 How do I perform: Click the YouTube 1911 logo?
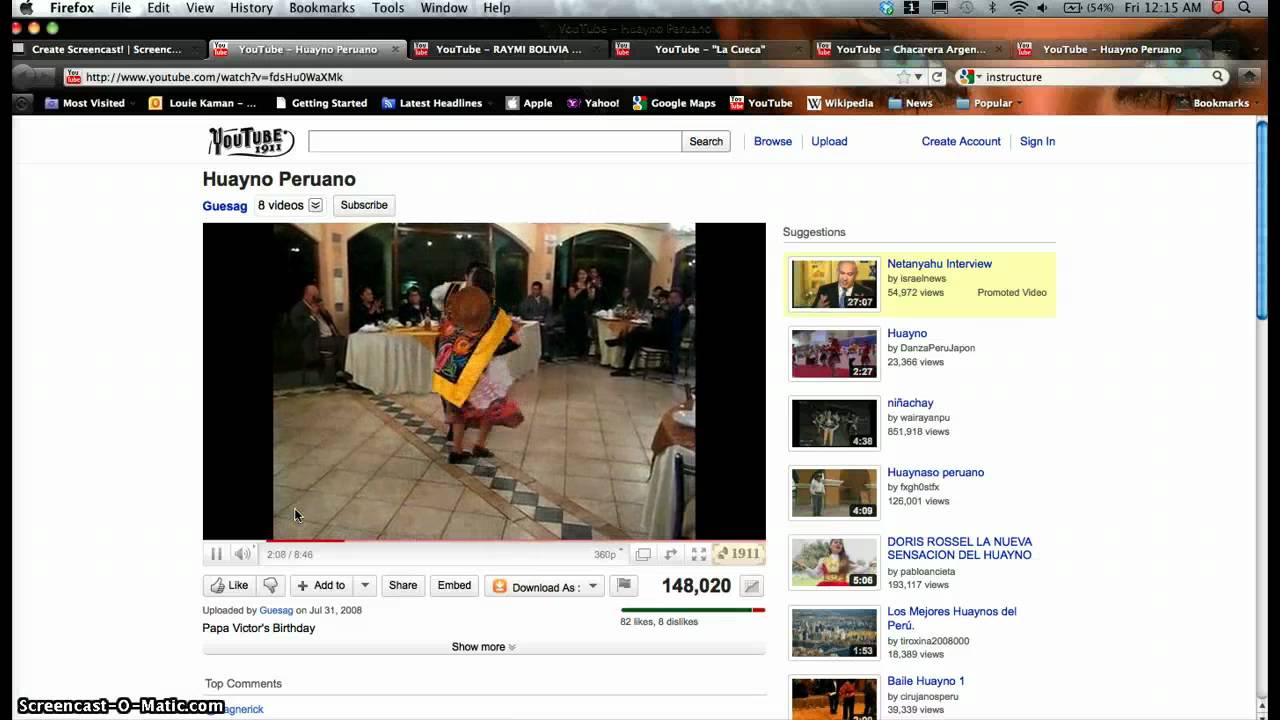point(251,142)
